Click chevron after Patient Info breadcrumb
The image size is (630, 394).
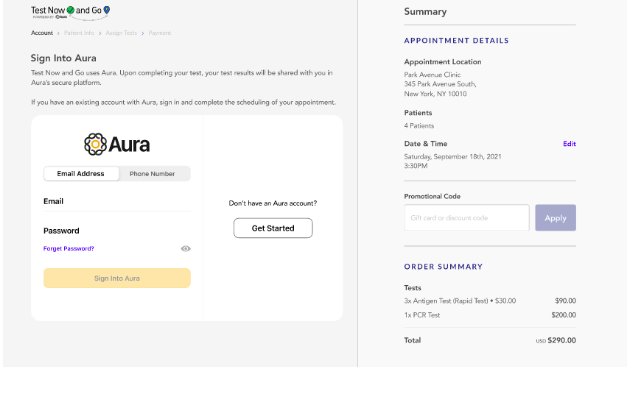point(100,33)
